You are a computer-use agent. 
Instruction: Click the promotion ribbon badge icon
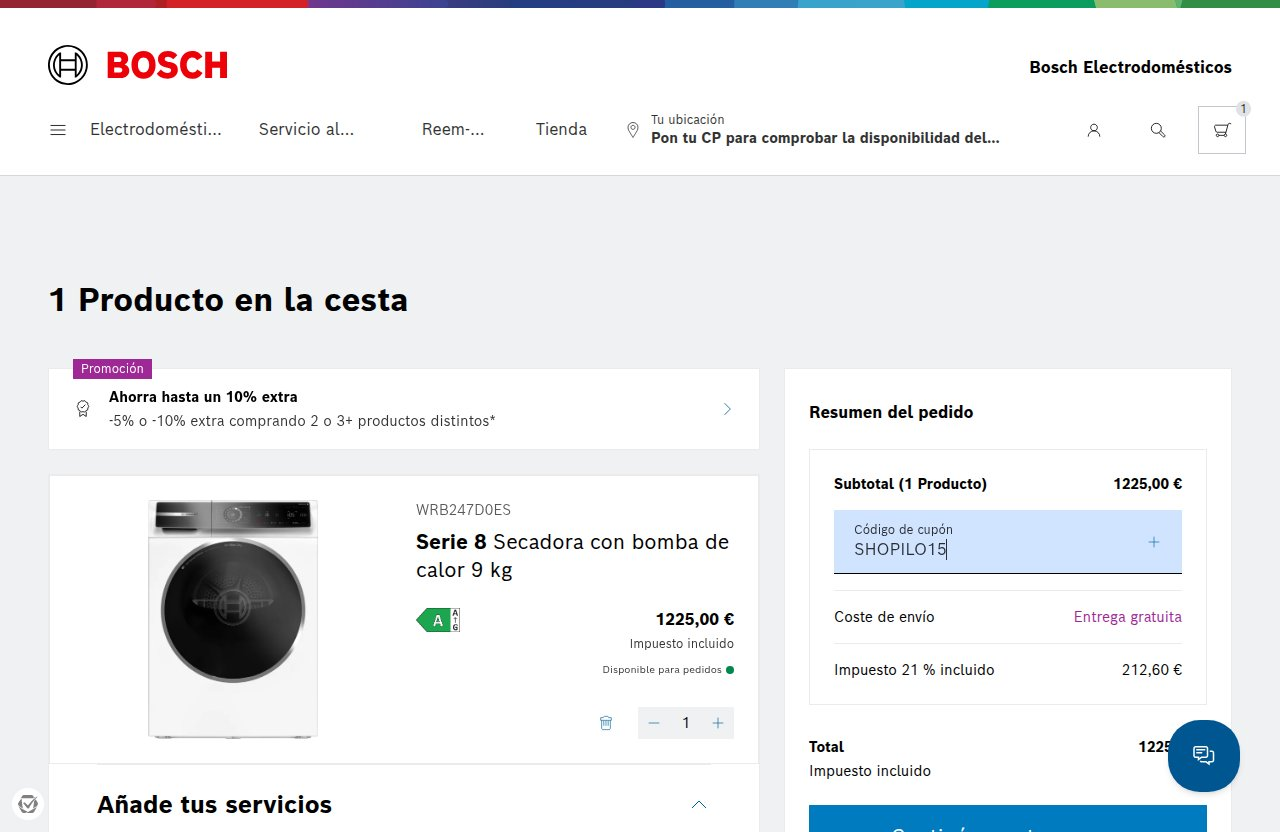(x=83, y=409)
